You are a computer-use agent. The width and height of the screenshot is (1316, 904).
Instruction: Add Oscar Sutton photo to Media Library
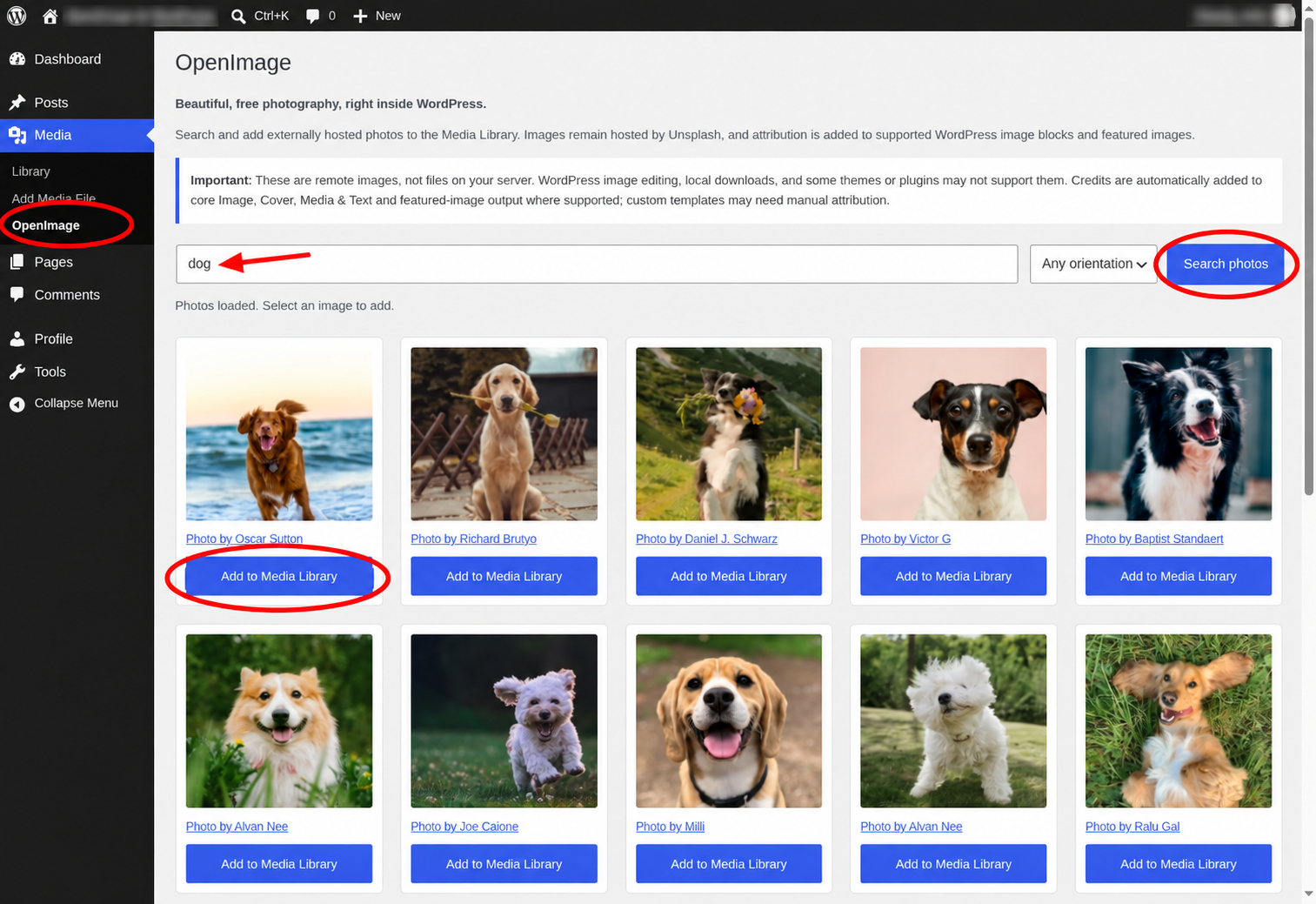coord(279,576)
